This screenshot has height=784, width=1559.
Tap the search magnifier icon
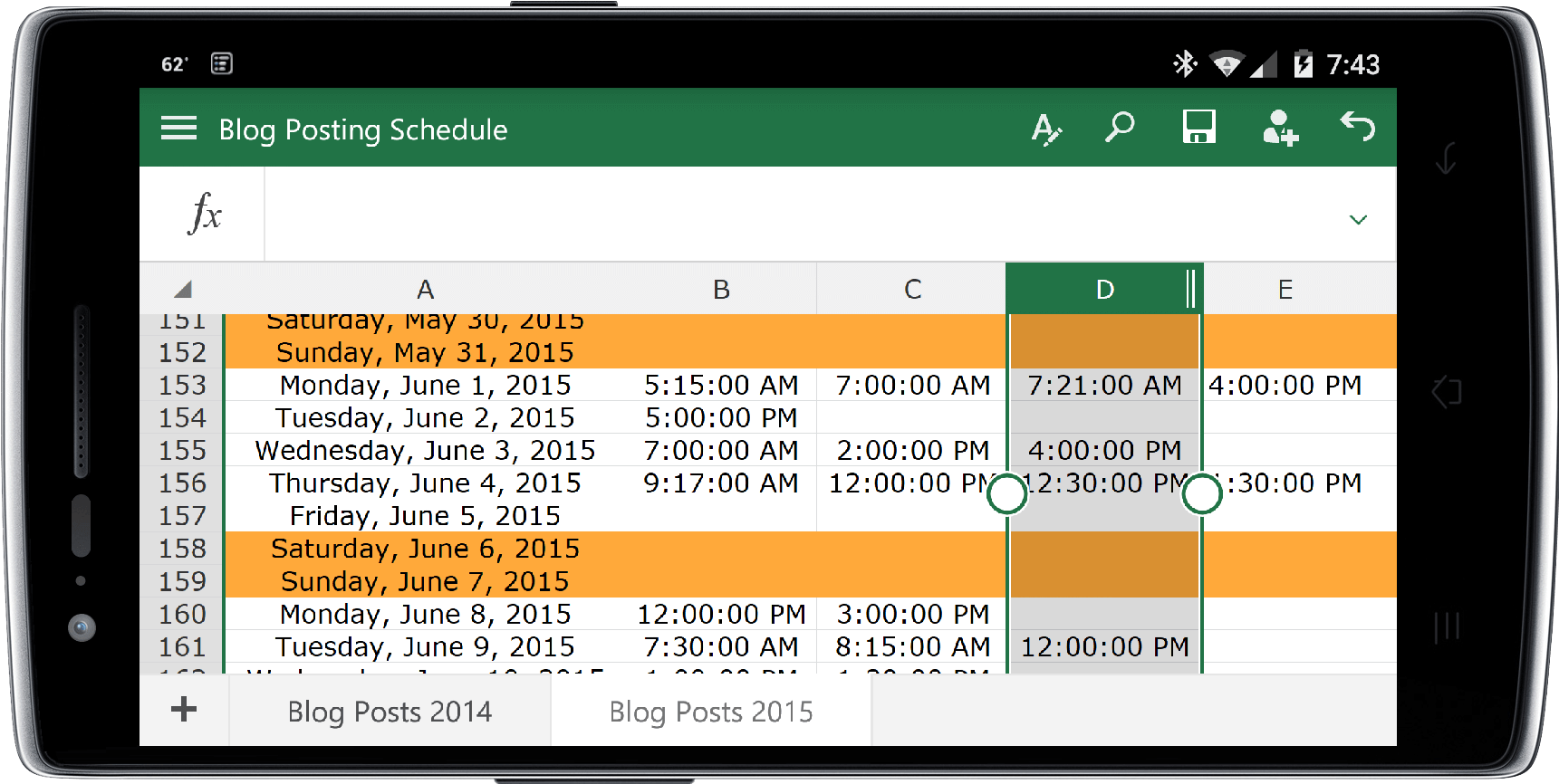[1120, 128]
